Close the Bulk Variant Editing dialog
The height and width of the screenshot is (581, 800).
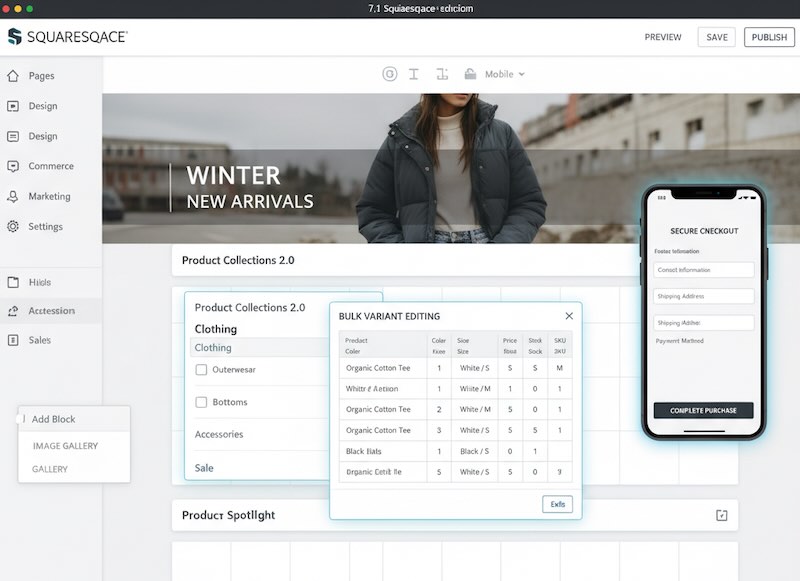coord(569,316)
